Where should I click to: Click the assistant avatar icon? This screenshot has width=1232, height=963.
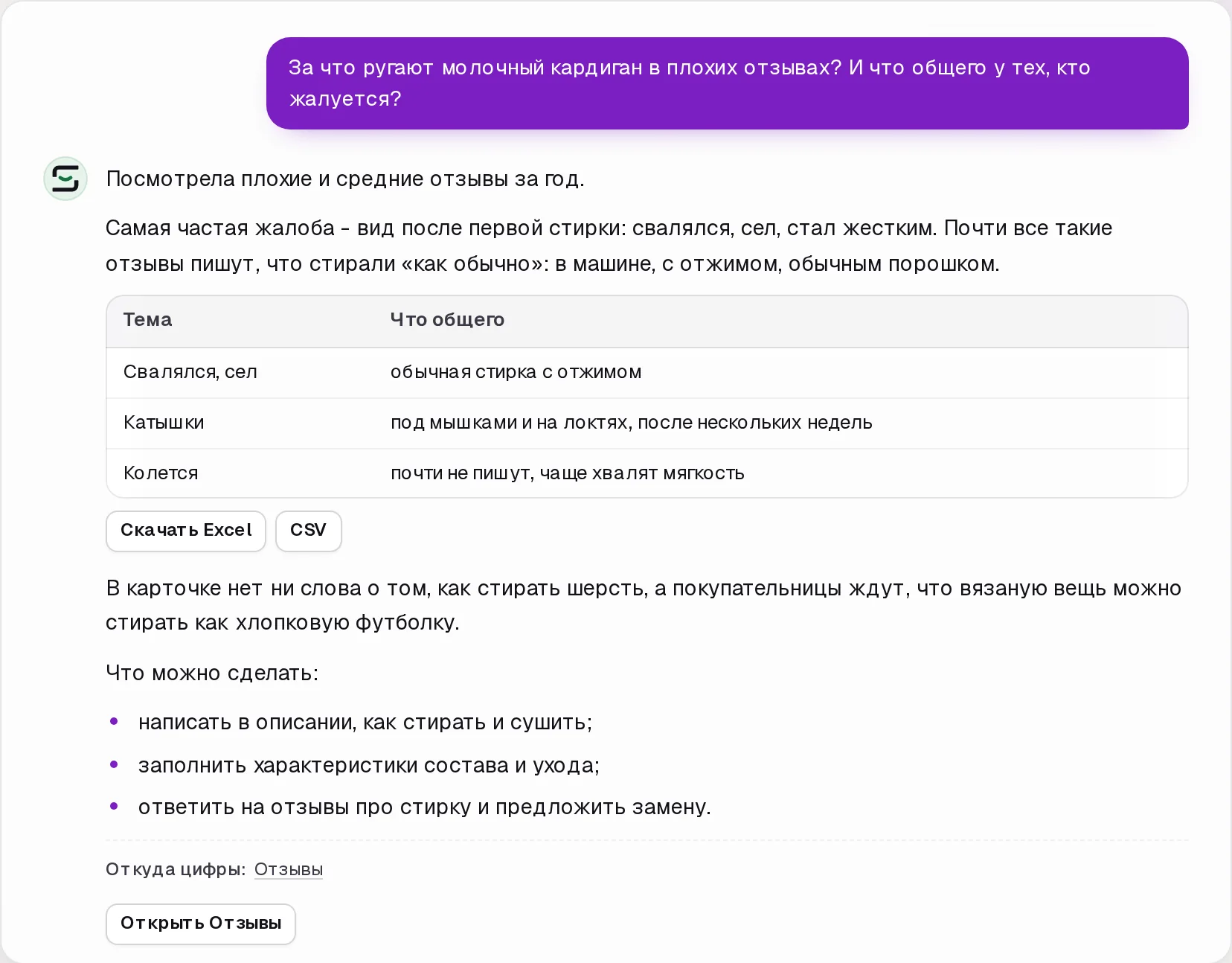tap(65, 179)
